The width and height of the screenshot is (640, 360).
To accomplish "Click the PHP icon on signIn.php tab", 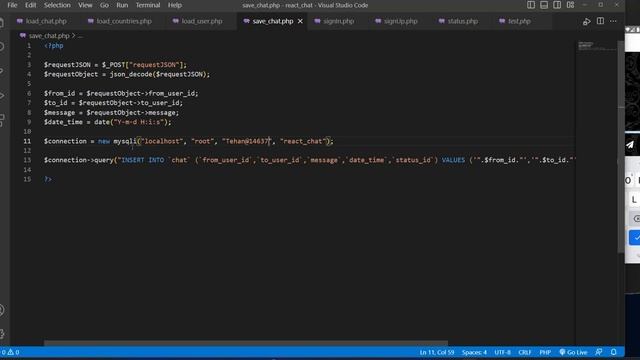I will point(318,21).
